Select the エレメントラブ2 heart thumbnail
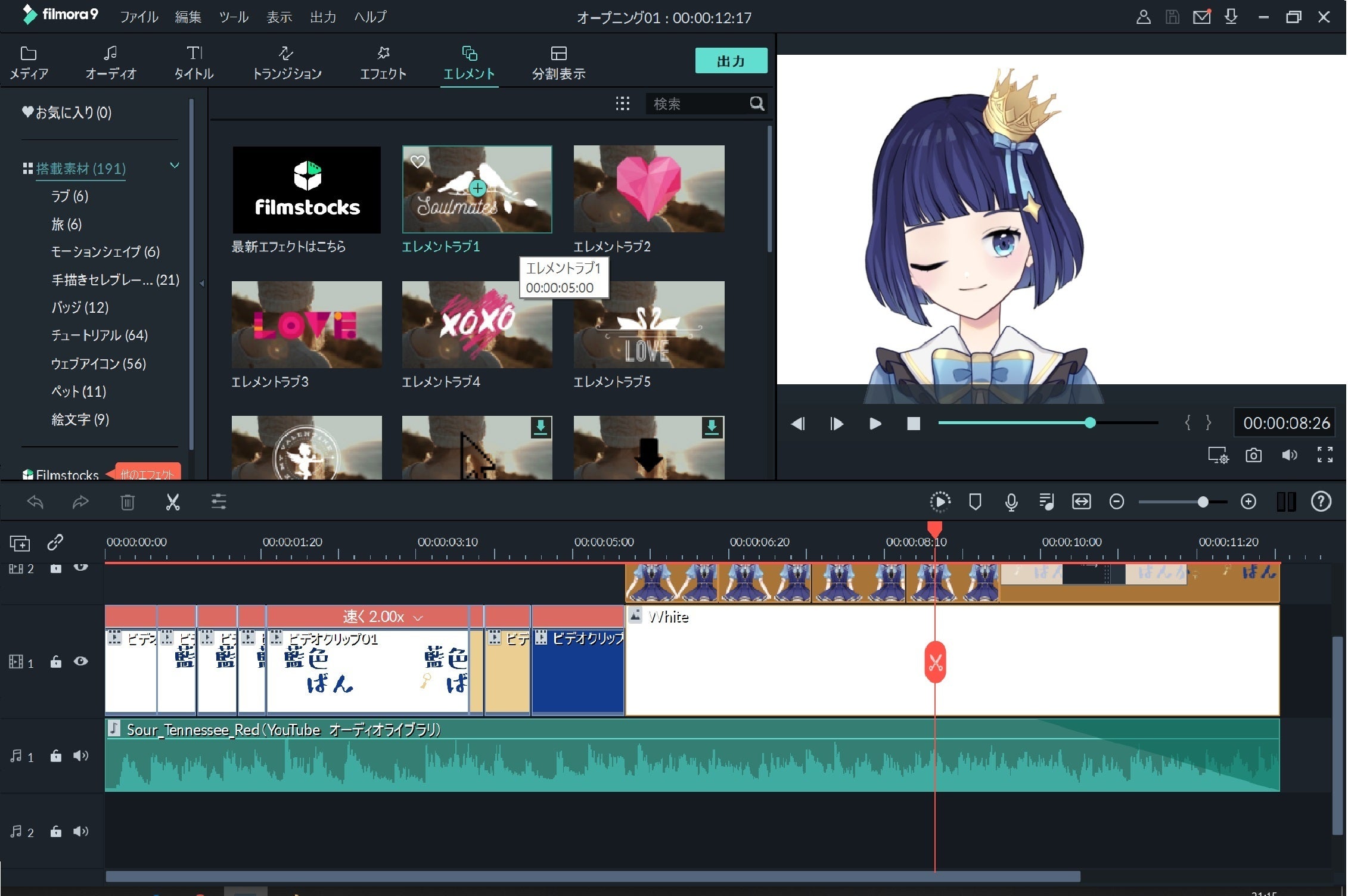Image resolution: width=1348 pixels, height=896 pixels. click(x=648, y=189)
